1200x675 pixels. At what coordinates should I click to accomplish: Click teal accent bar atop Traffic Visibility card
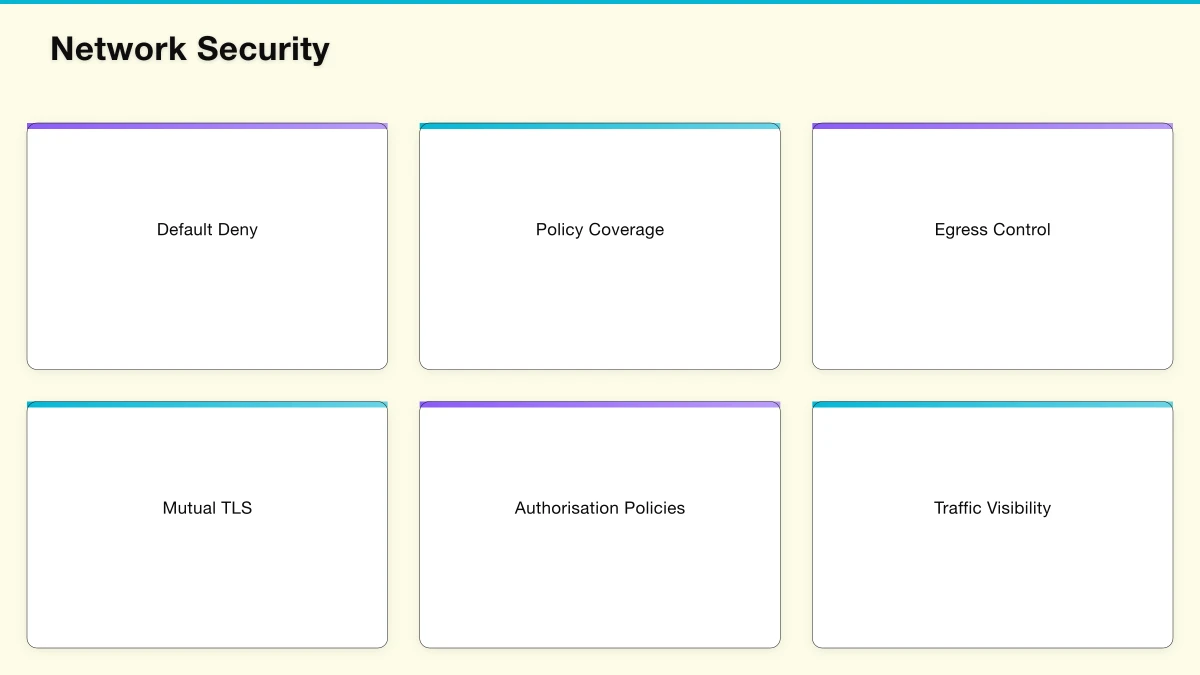992,405
